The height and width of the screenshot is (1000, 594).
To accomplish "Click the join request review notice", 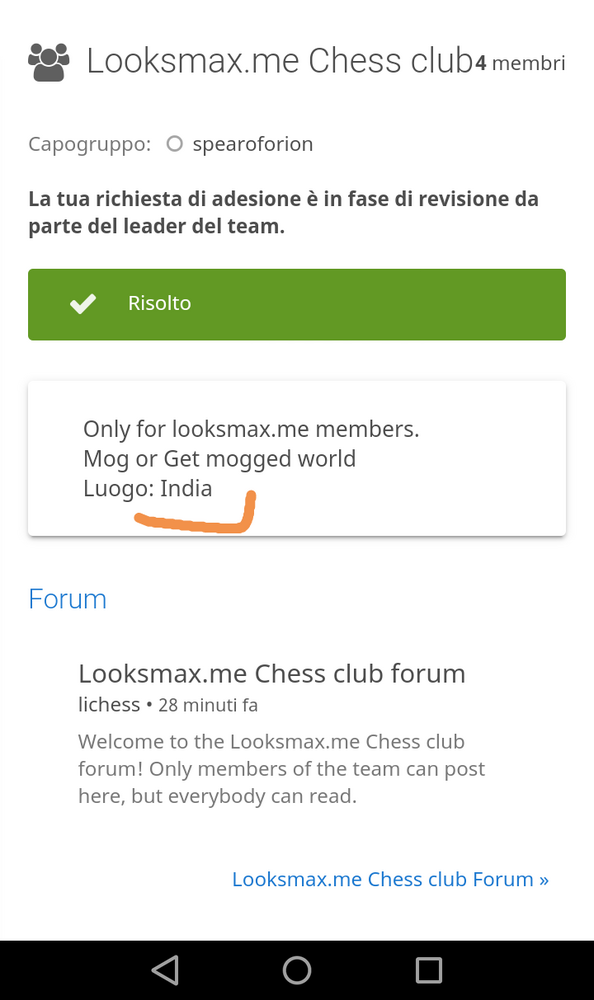I will coord(283,212).
